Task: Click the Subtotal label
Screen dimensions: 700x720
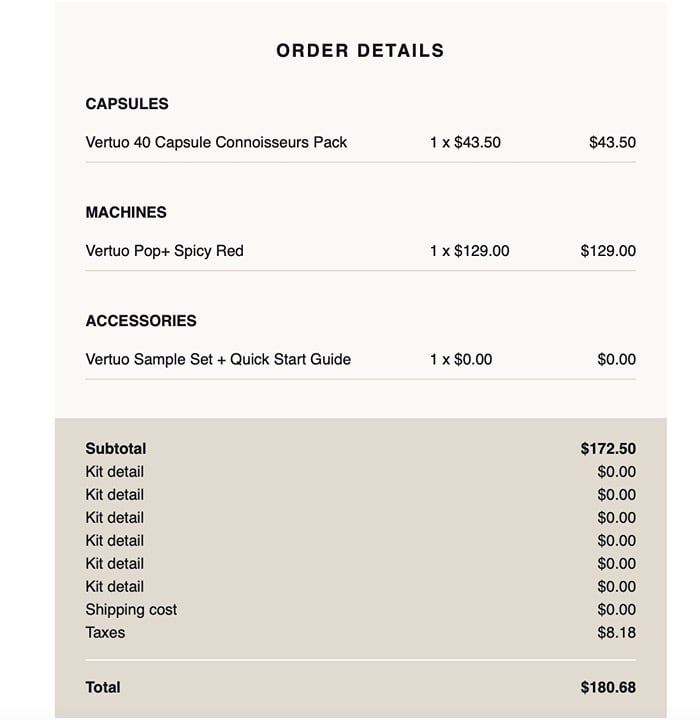Action: coord(116,449)
